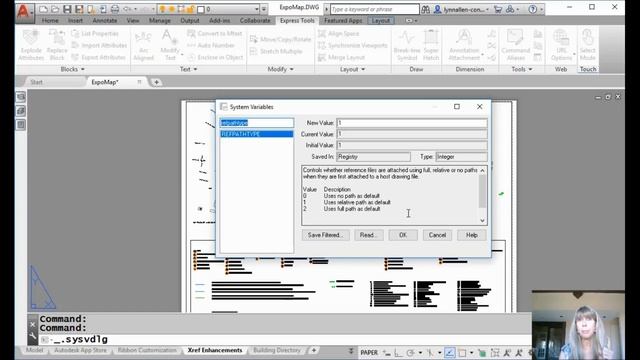Click the New drawing icon in quick access toolbar
The width and height of the screenshot is (640, 360).
(x=44, y=9)
